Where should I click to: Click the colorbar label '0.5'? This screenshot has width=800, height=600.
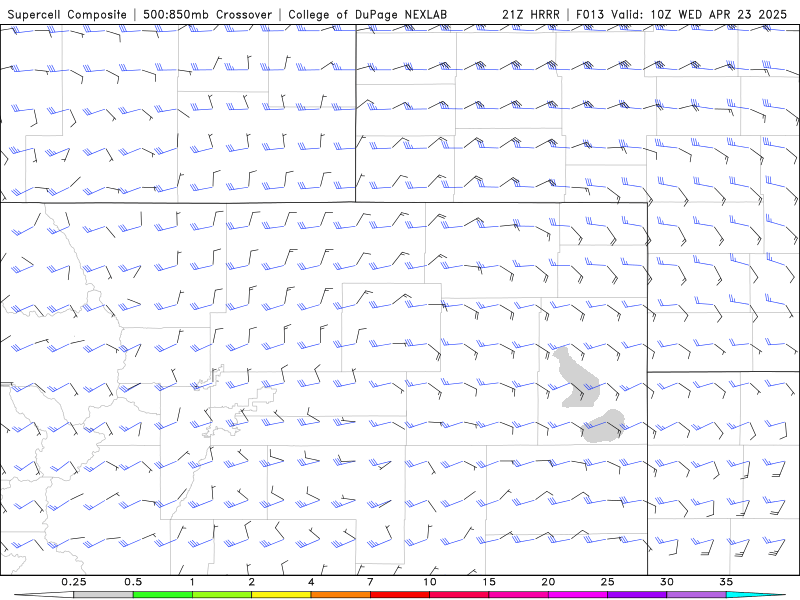point(133,582)
